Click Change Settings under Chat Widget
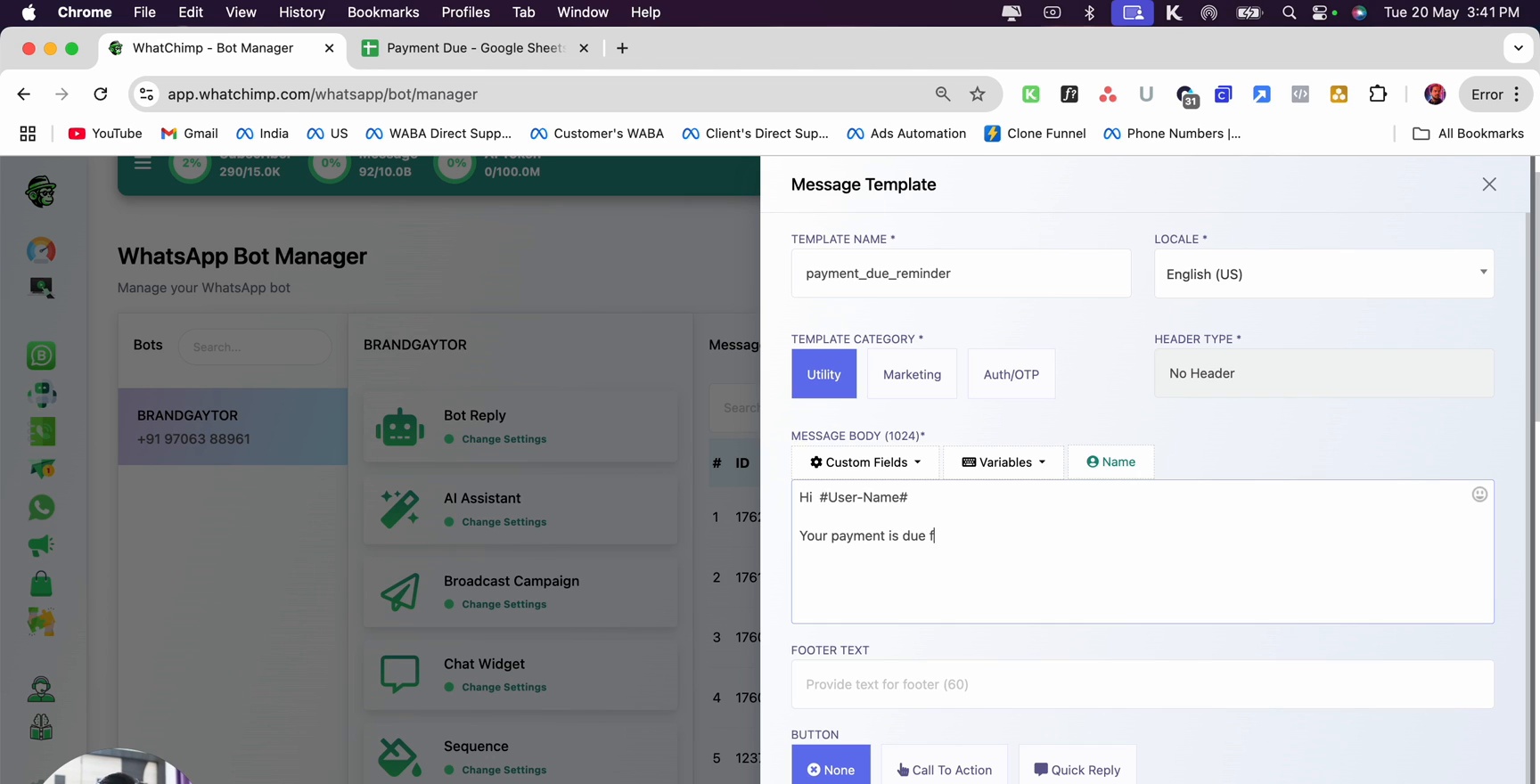This screenshot has height=784, width=1540. pos(504,687)
